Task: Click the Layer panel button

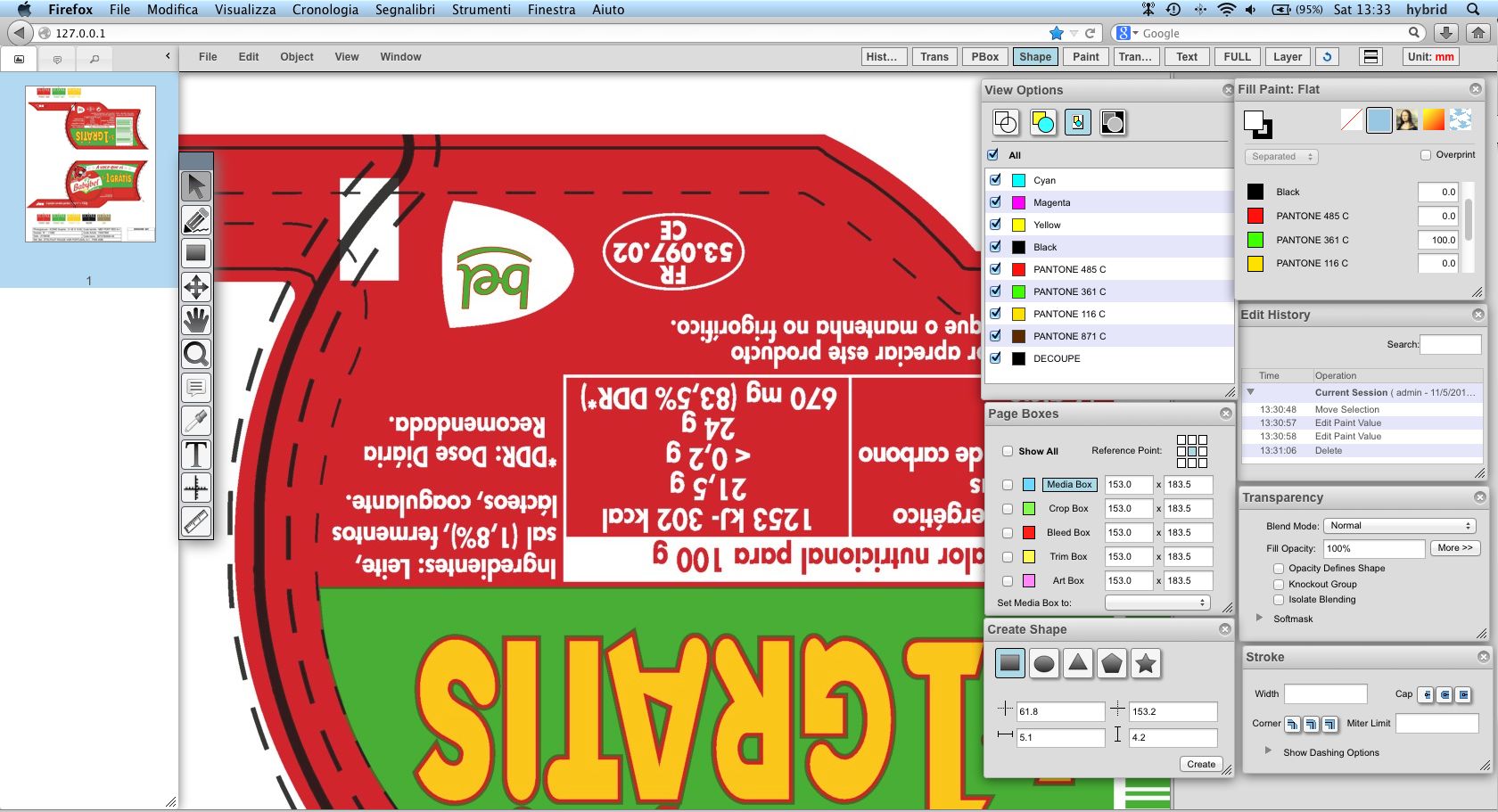Action: [1288, 57]
